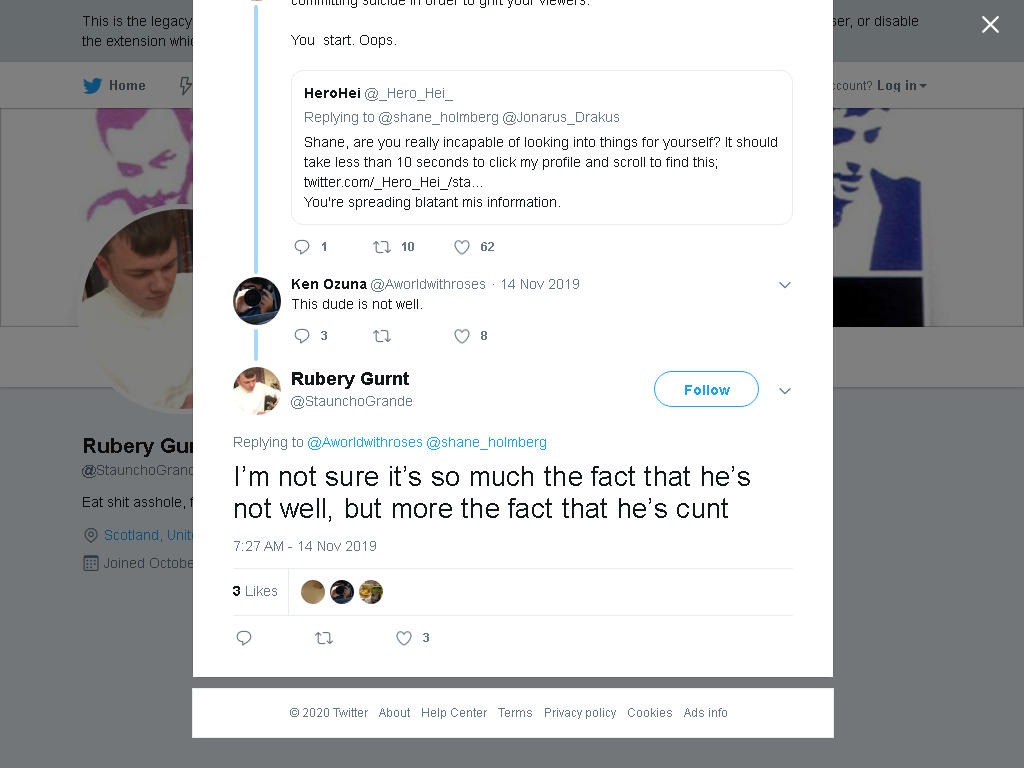Open @Aworldwithroses reply mention link

[x=364, y=442]
